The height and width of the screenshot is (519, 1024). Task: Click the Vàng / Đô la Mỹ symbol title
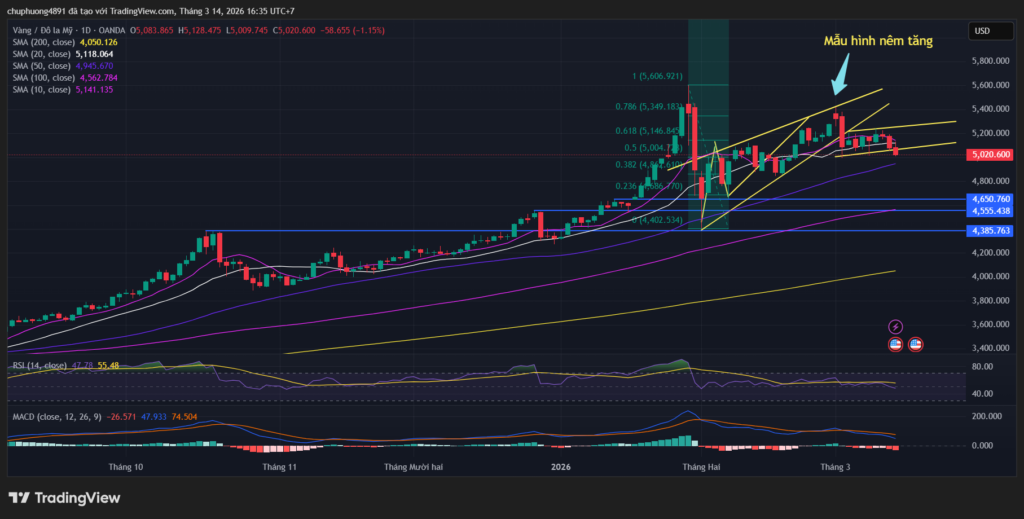tap(43, 31)
